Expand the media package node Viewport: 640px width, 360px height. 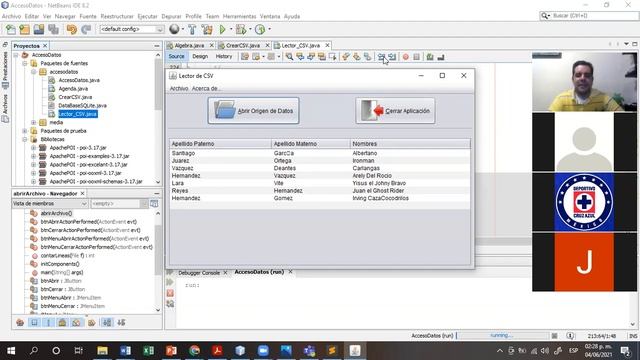[x=33, y=122]
